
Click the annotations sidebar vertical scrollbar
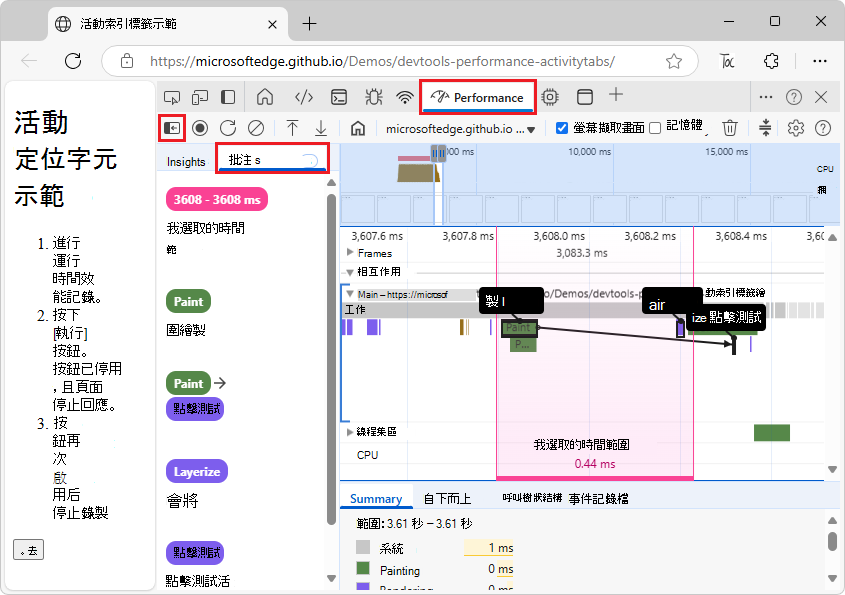click(331, 358)
